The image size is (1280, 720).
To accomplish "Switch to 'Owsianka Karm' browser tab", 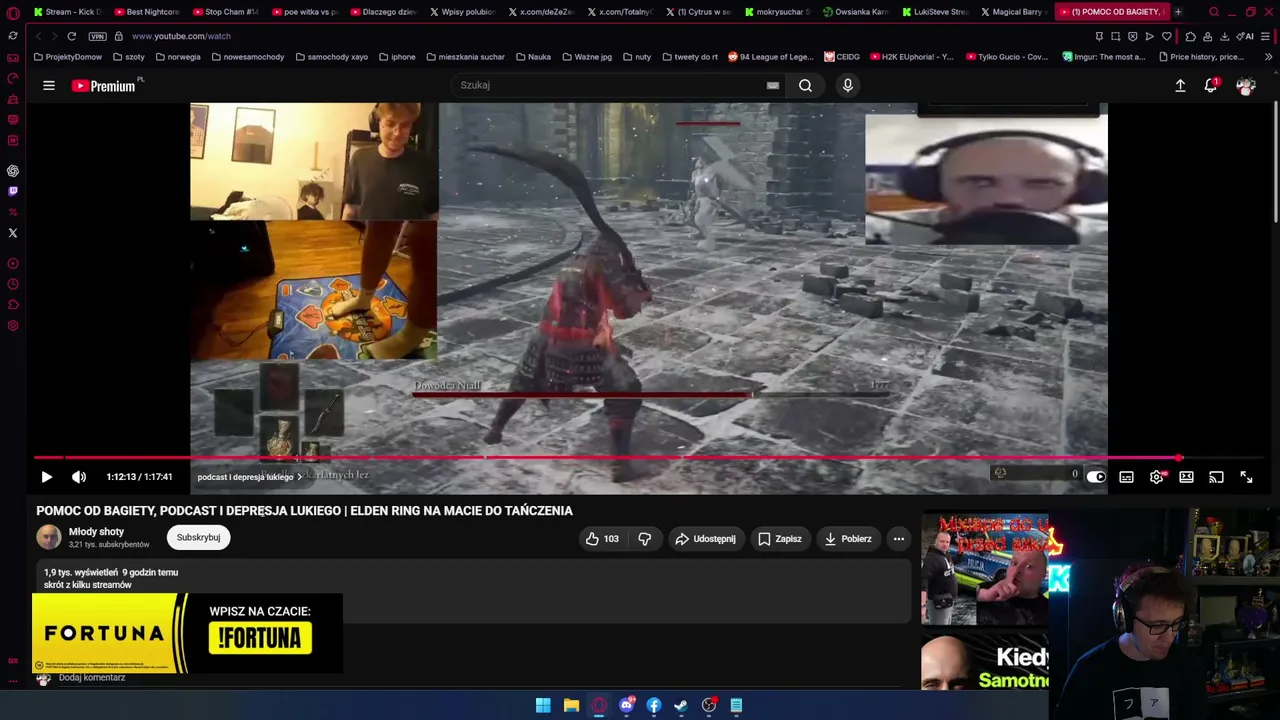I will click(x=855, y=12).
